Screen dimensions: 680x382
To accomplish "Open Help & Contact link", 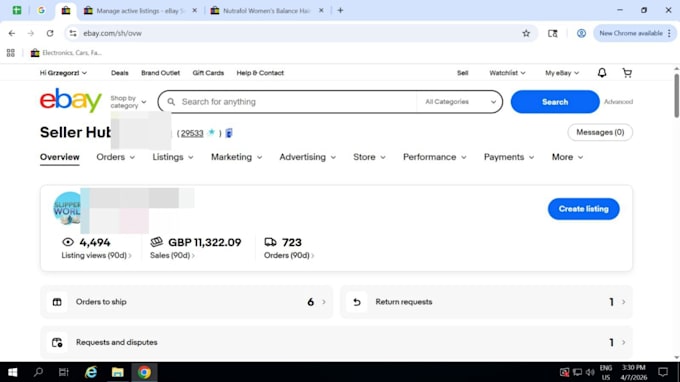I will coord(260,73).
